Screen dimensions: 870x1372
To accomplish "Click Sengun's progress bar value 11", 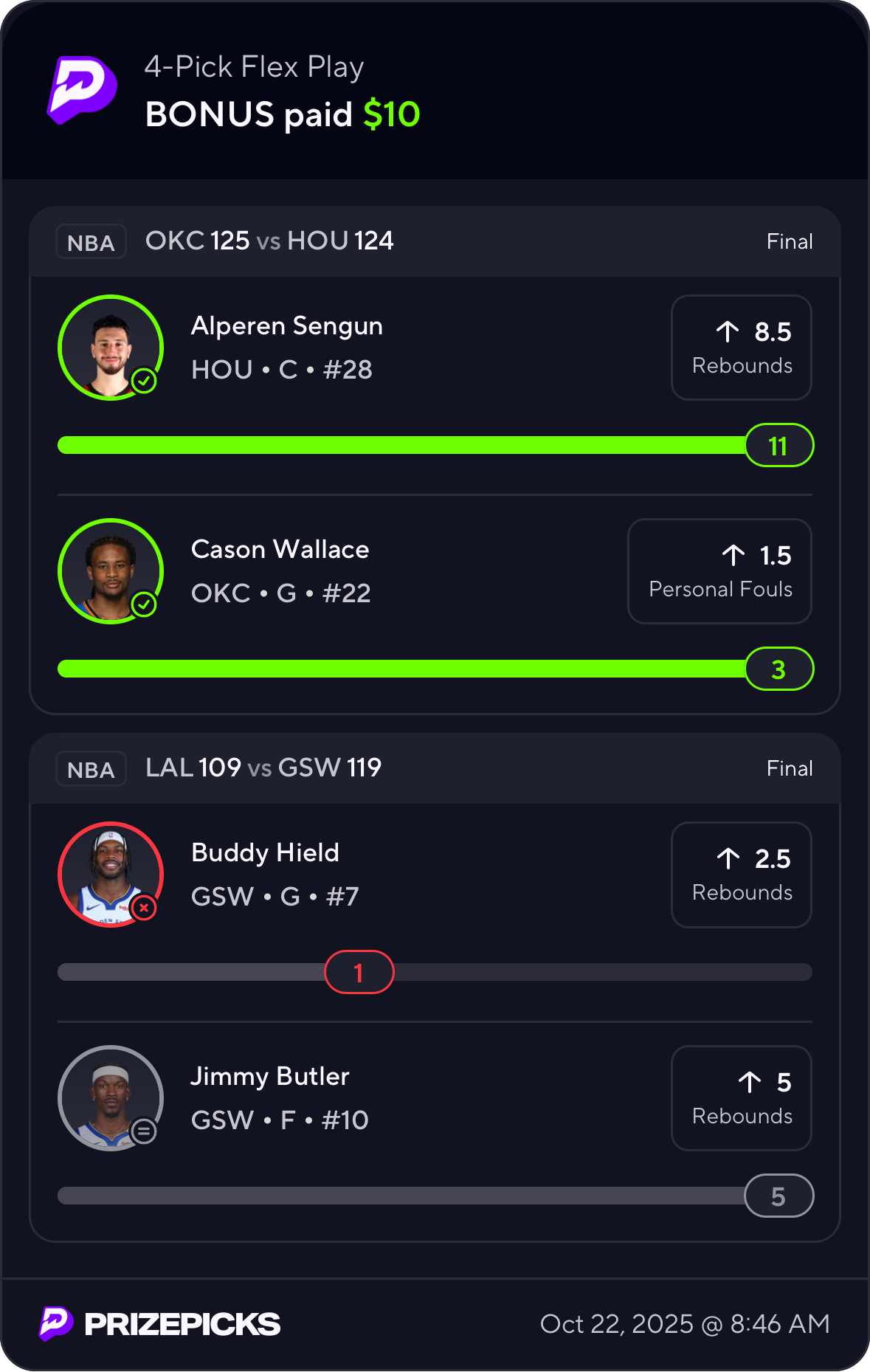I will [x=778, y=446].
